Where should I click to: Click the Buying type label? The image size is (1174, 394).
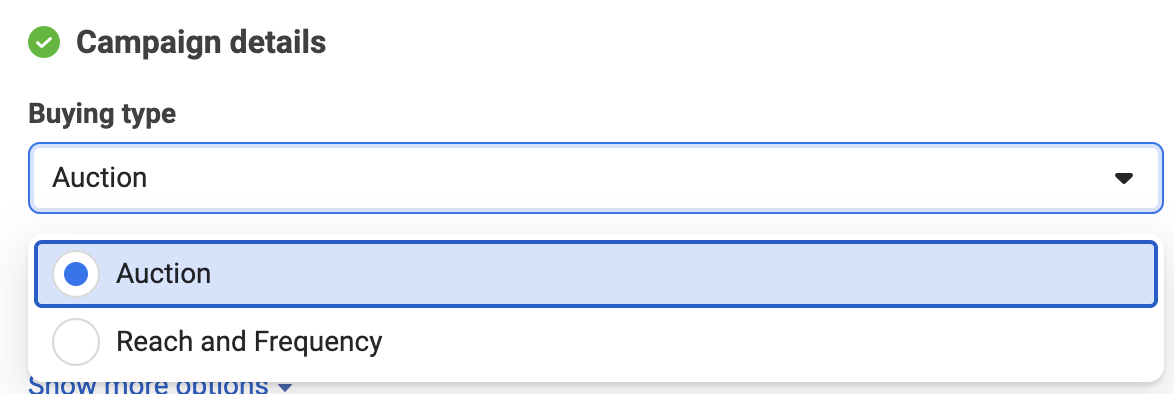coord(102,114)
